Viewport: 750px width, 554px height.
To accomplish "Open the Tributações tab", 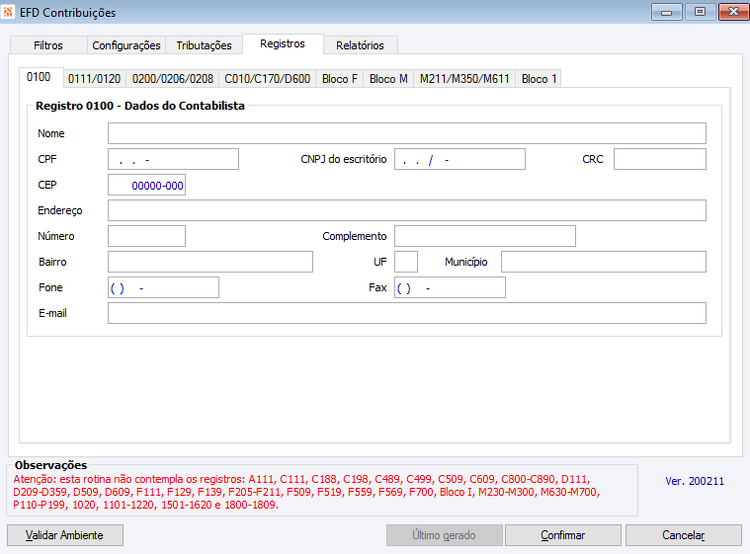I will click(x=204, y=45).
